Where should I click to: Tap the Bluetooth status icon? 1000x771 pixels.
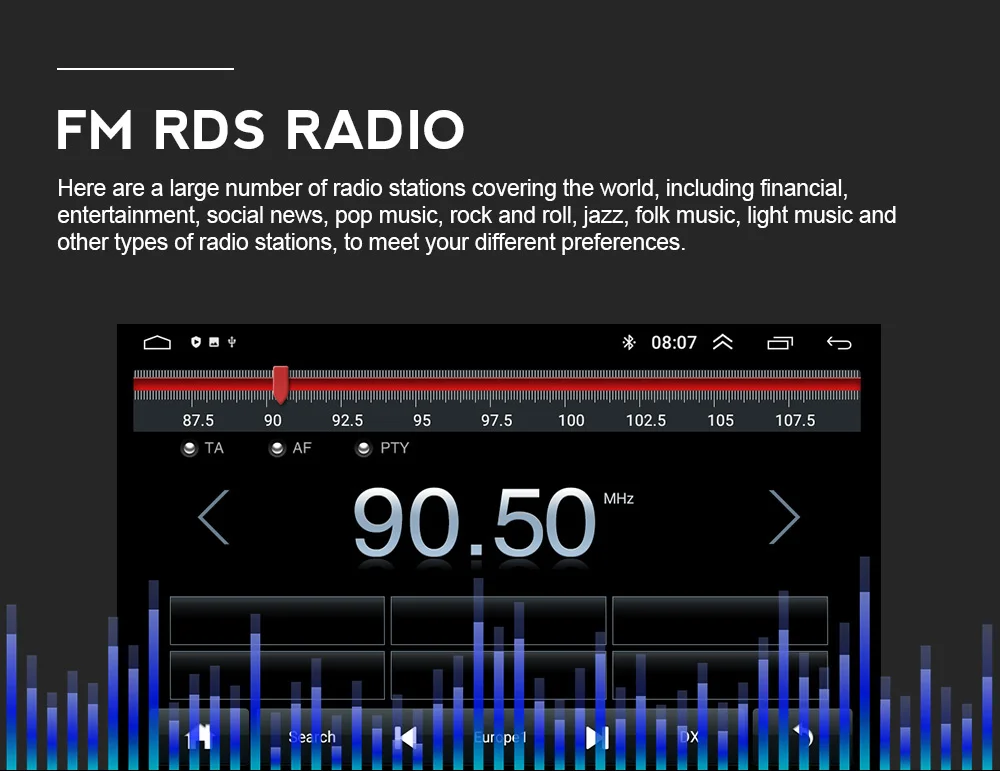click(x=629, y=342)
